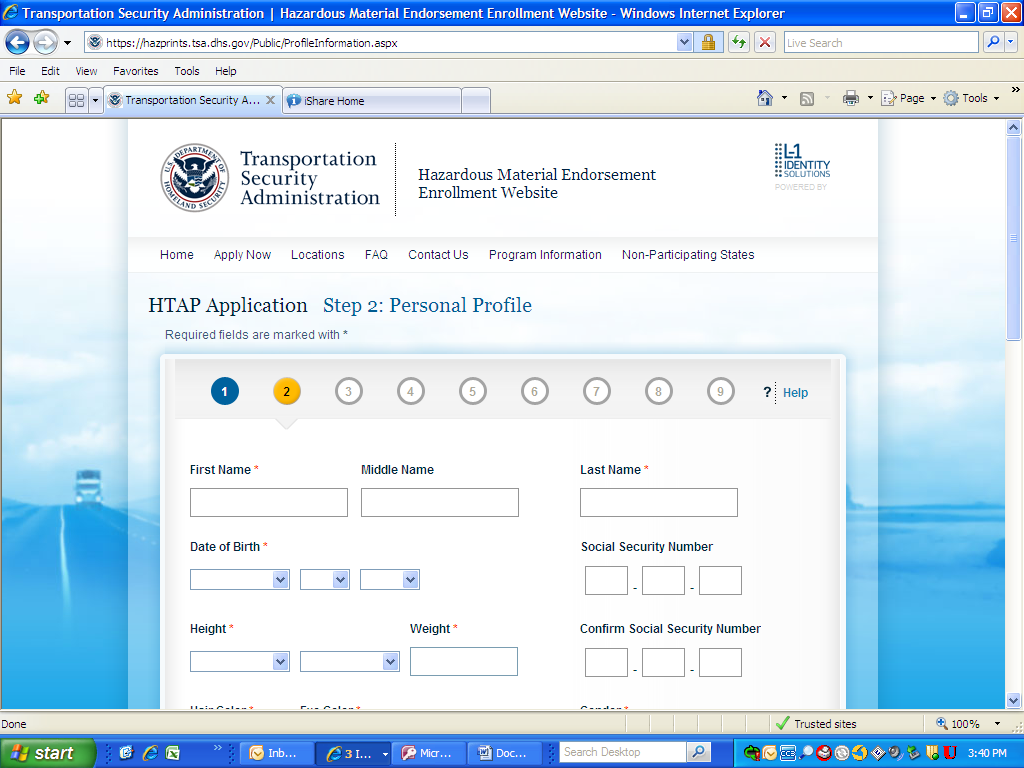This screenshot has width=1024, height=768.
Task: Click step 1 circle in progress bar
Action: coord(225,392)
